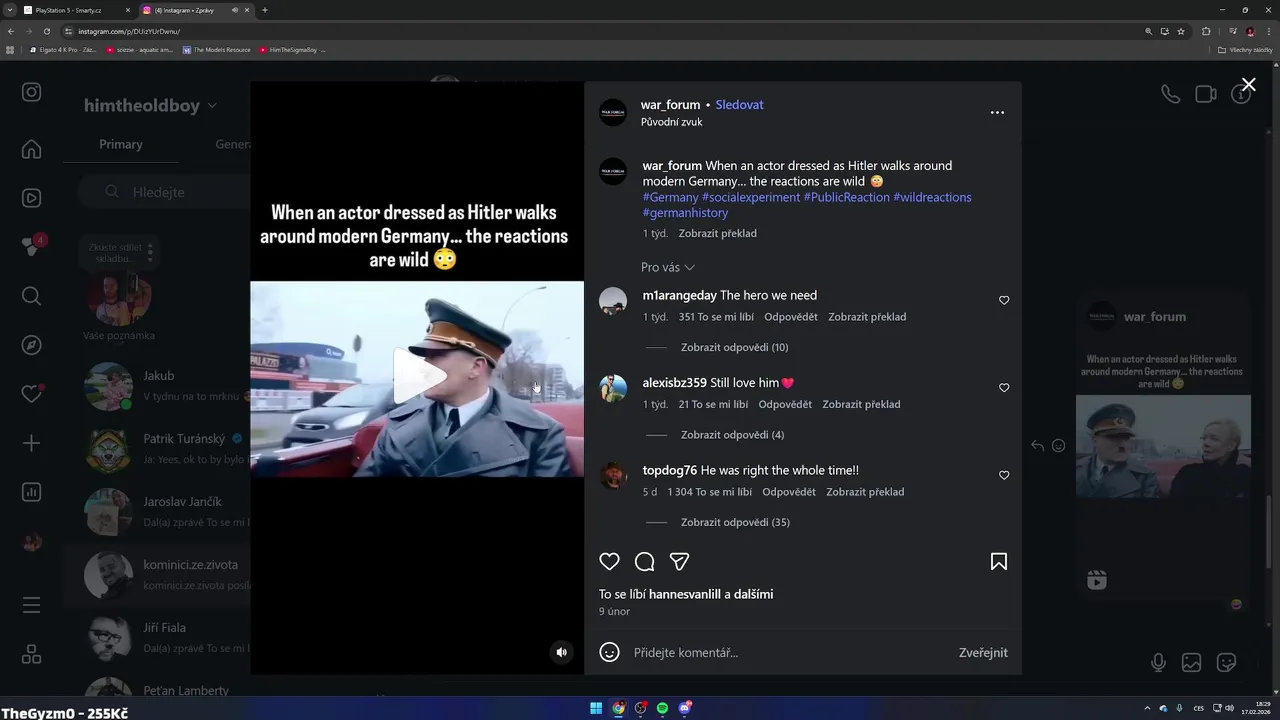Mute the reel audio with the speaker button

[x=562, y=652]
